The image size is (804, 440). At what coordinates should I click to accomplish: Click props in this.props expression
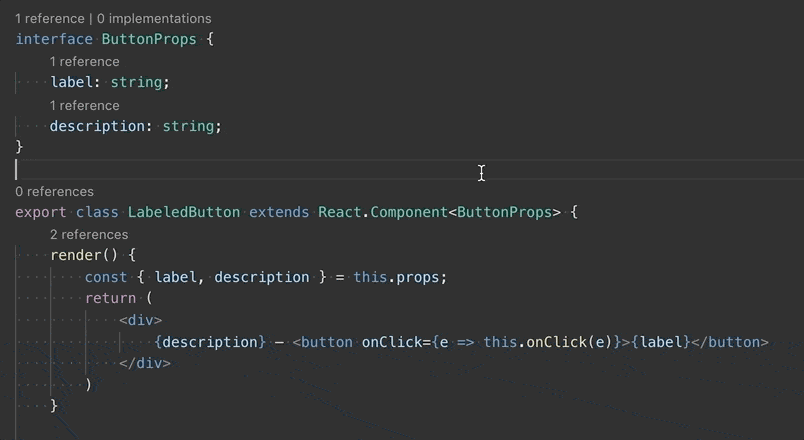pyautogui.click(x=419, y=277)
